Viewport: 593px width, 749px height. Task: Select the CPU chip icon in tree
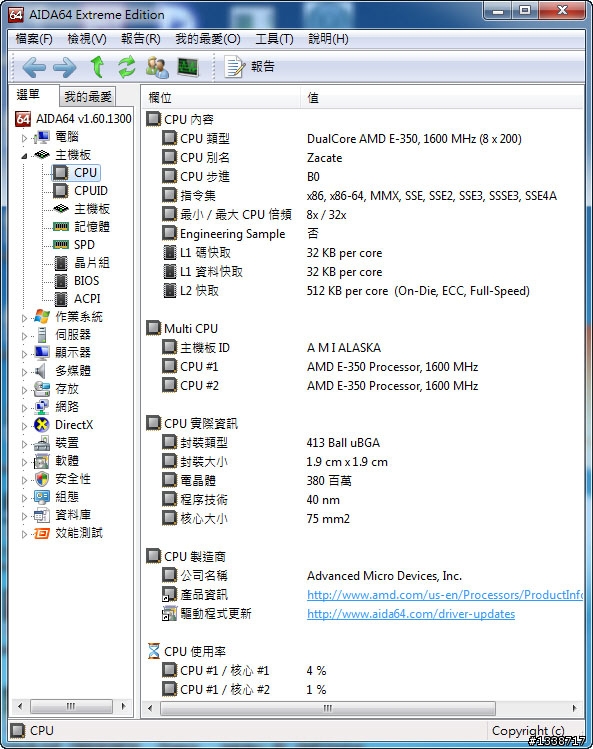[60, 172]
